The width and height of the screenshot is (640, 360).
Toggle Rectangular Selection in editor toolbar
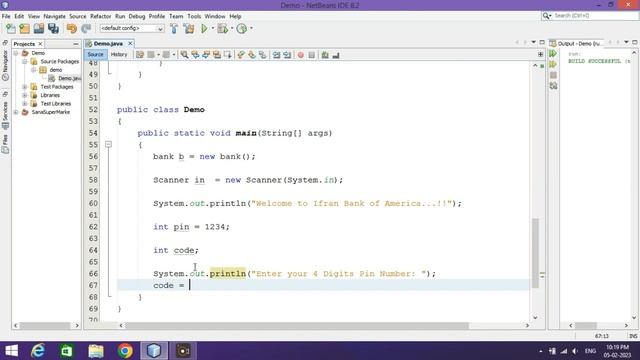[x=227, y=55]
